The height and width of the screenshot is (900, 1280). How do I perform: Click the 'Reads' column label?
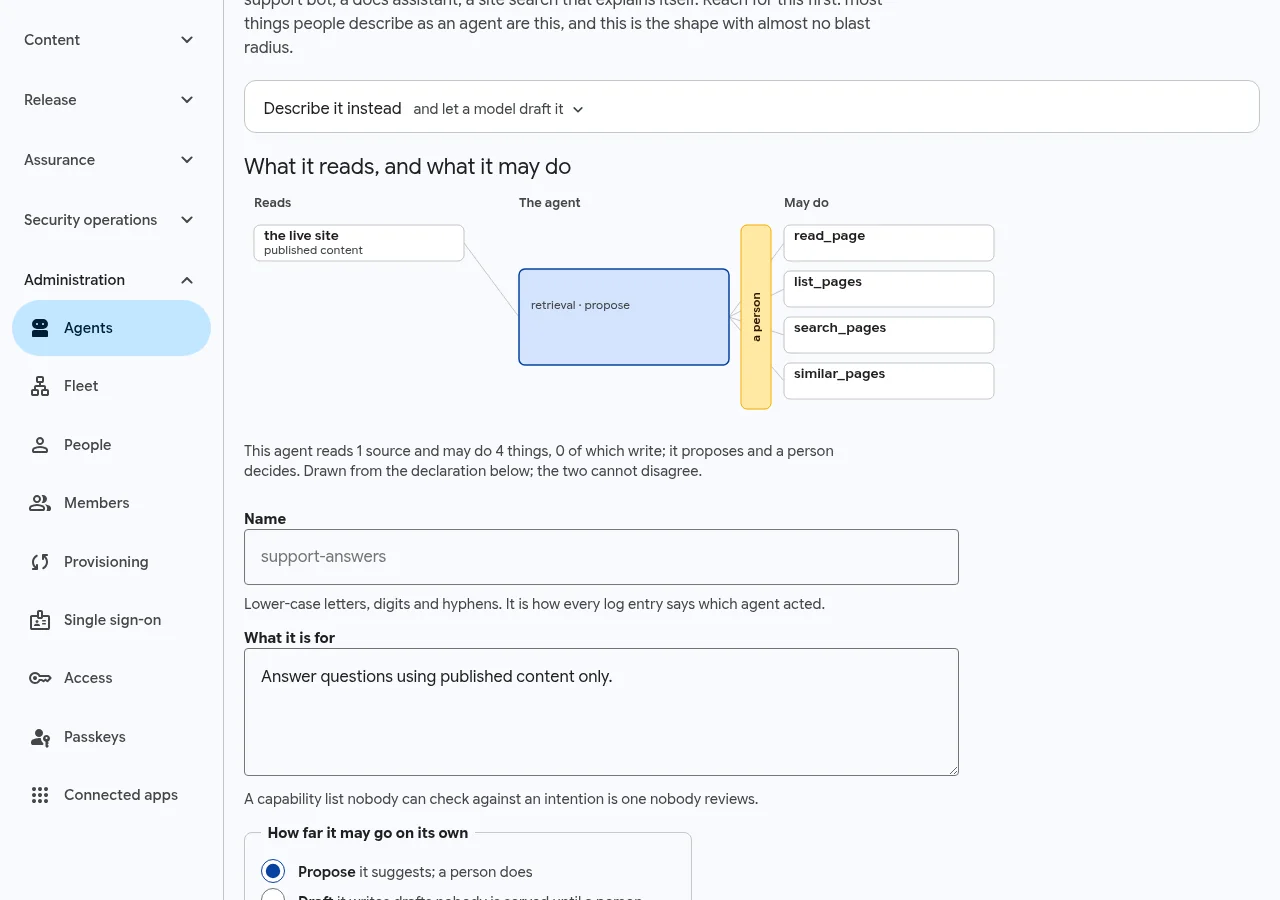click(x=273, y=203)
